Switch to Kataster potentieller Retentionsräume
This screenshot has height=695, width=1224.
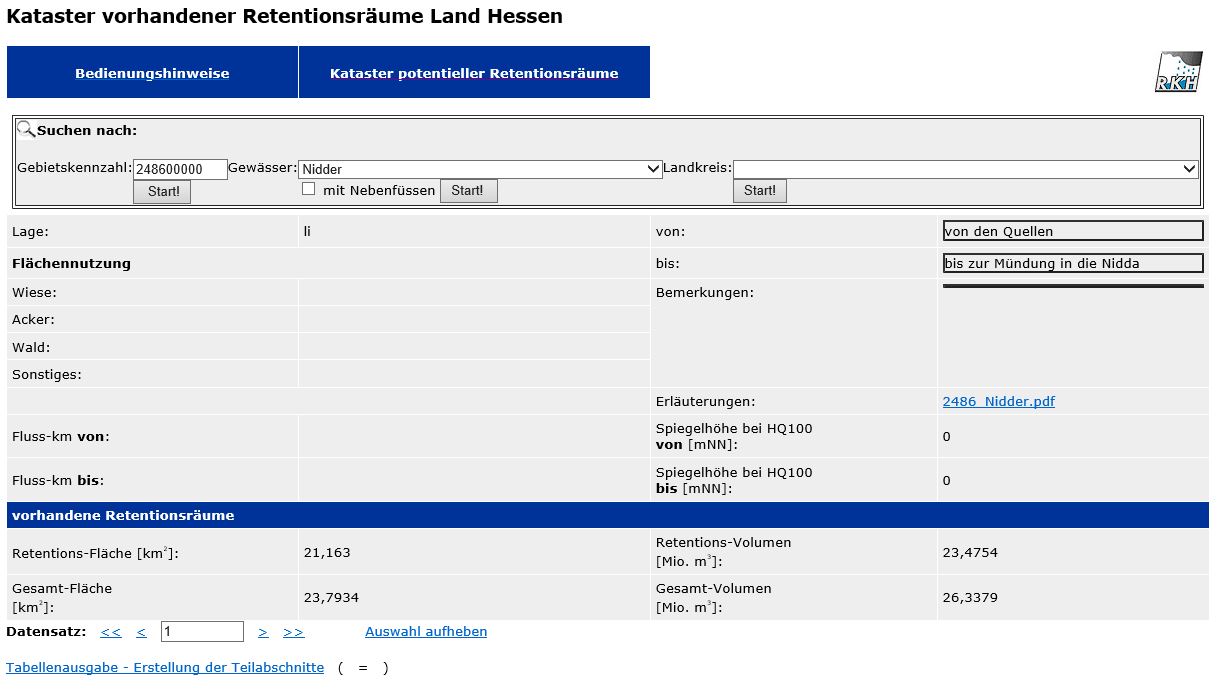[474, 73]
